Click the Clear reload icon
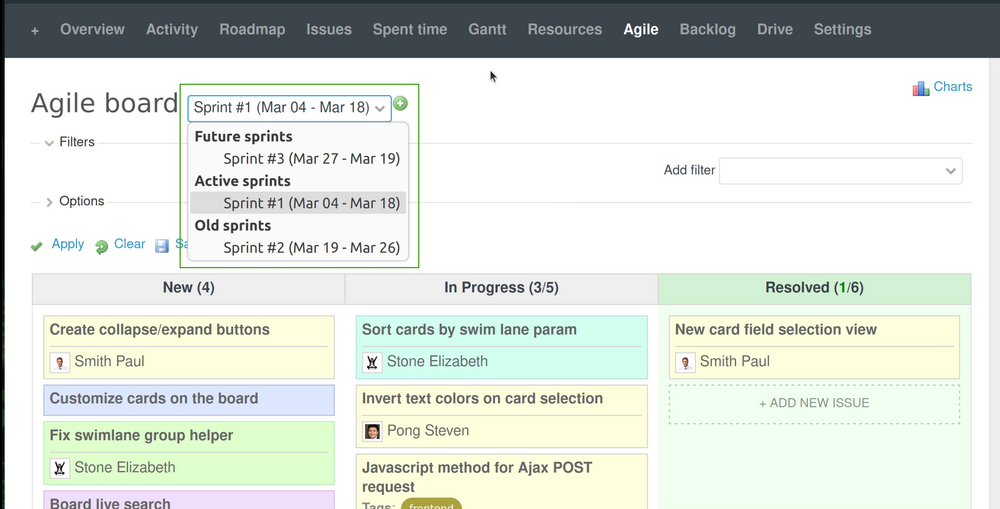The height and width of the screenshot is (509, 1000). pyautogui.click(x=101, y=246)
